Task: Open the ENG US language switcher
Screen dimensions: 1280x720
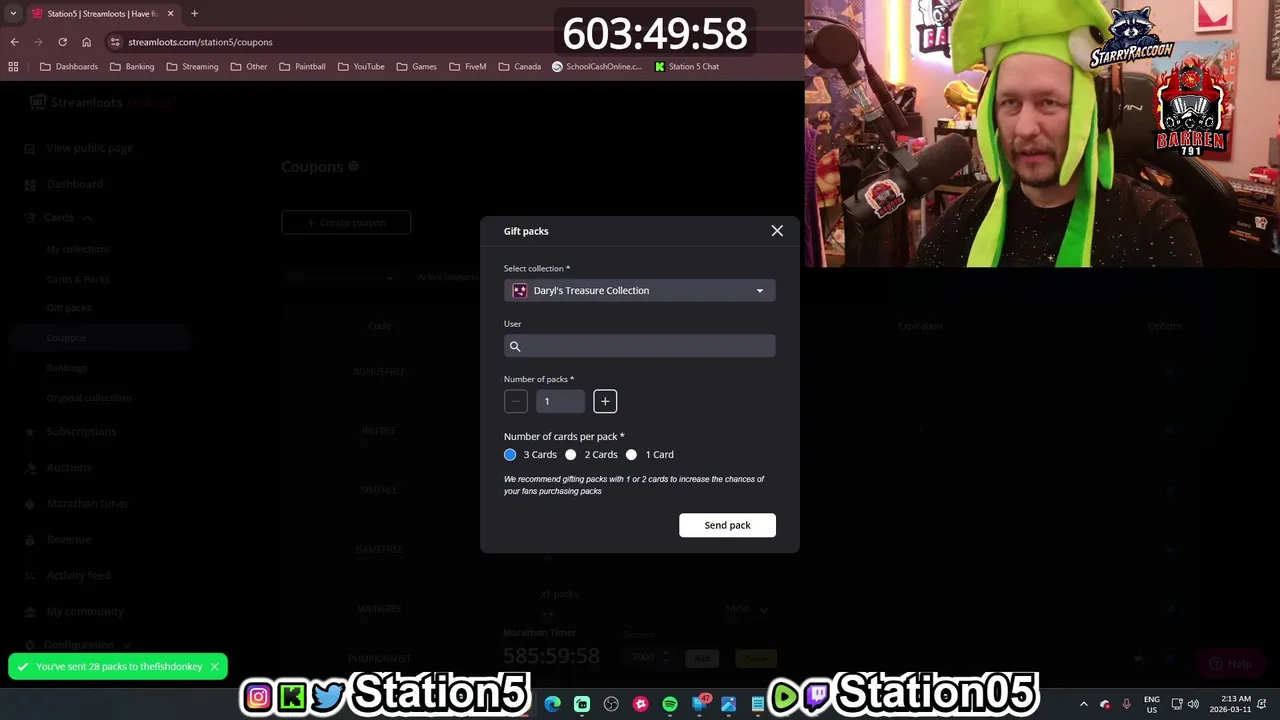Action: coord(1152,704)
